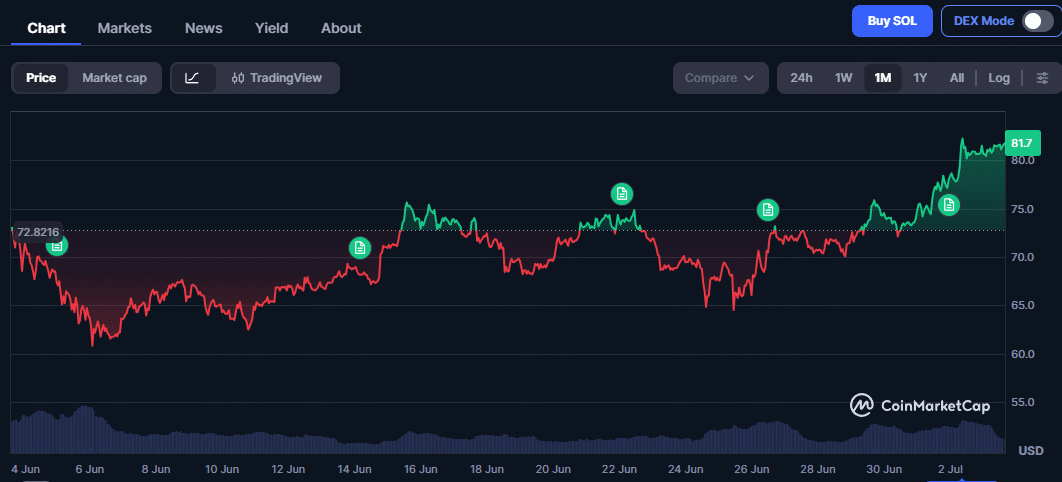
Task: Click the 72.8216 opening price label
Action: click(38, 232)
